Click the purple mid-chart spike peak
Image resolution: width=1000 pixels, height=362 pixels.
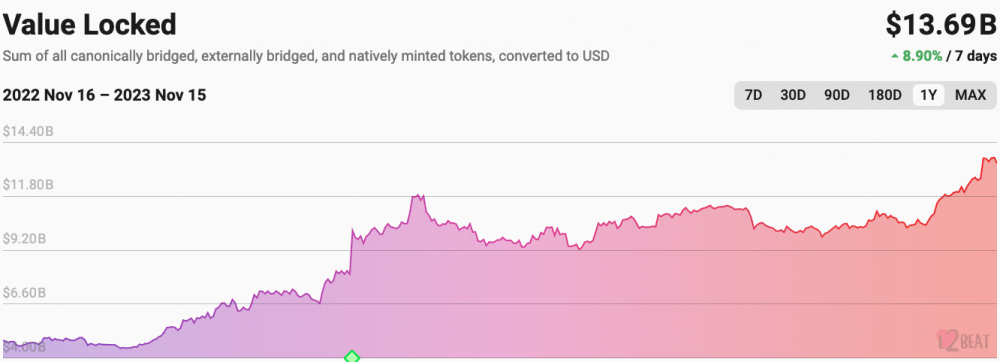pos(418,196)
